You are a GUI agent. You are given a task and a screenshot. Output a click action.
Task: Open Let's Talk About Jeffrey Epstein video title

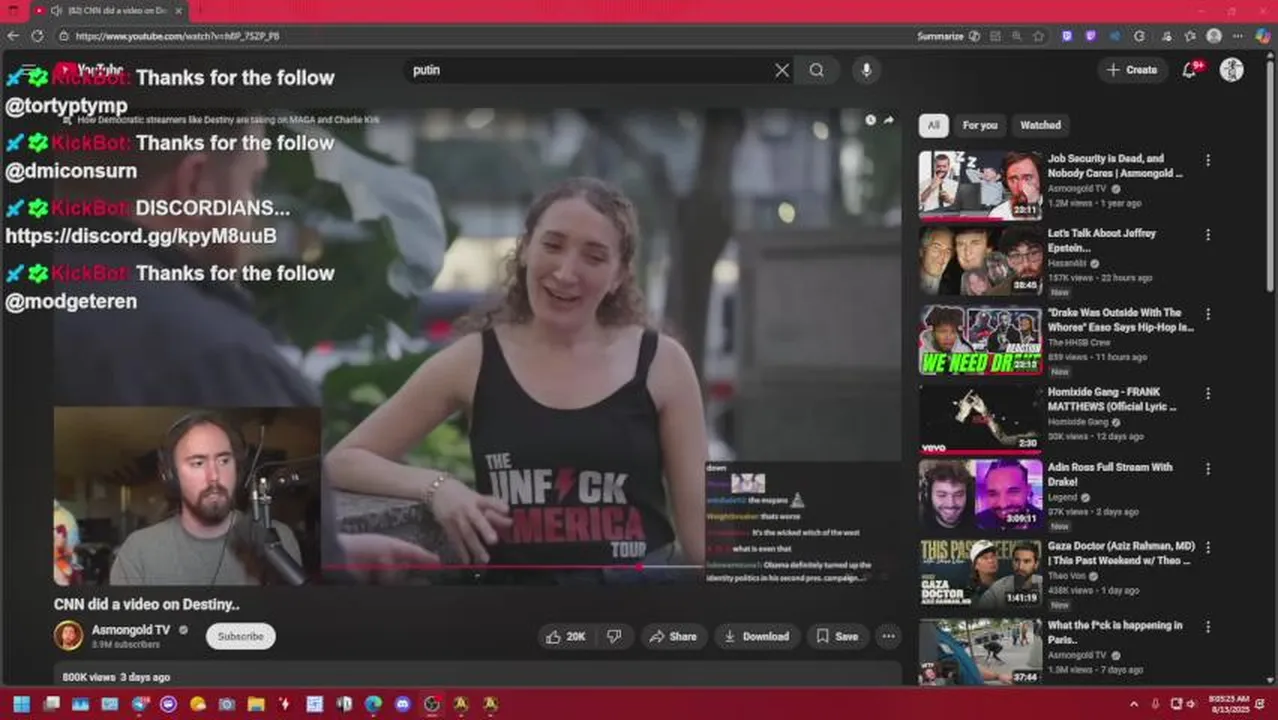(x=1101, y=240)
